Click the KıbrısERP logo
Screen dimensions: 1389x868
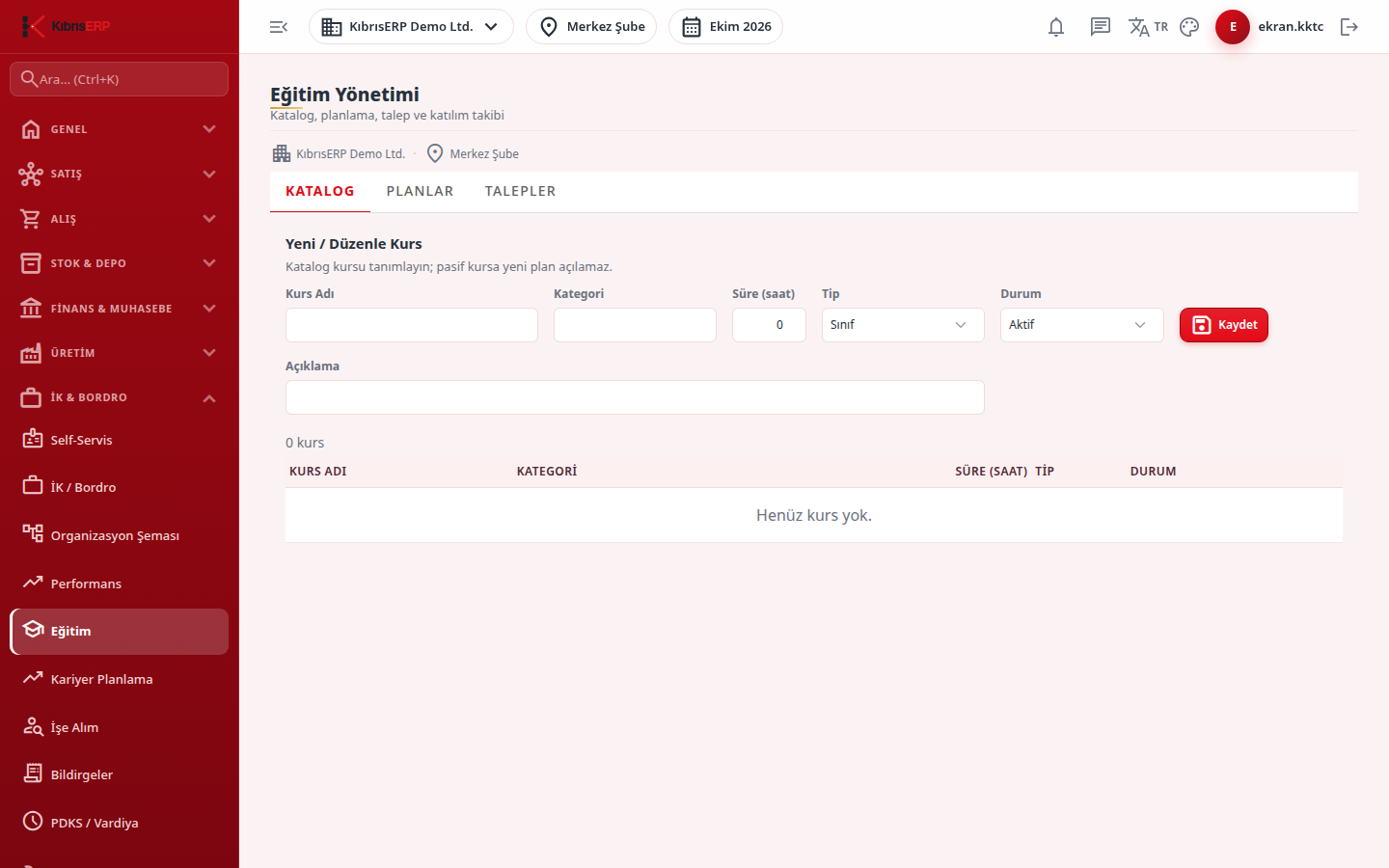pos(67,26)
